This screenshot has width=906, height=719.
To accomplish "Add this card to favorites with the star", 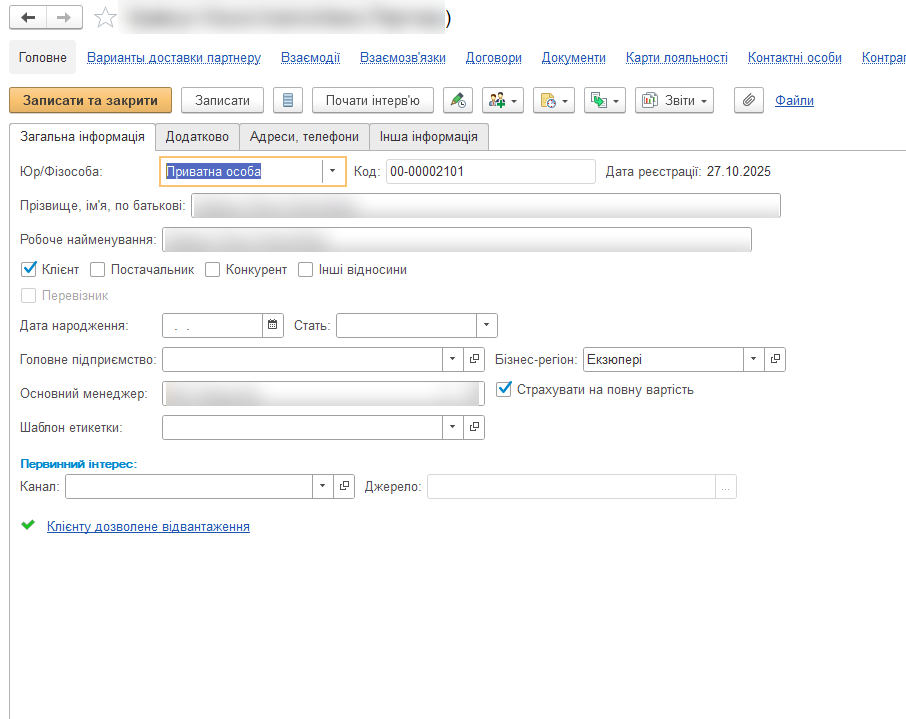I will [105, 18].
